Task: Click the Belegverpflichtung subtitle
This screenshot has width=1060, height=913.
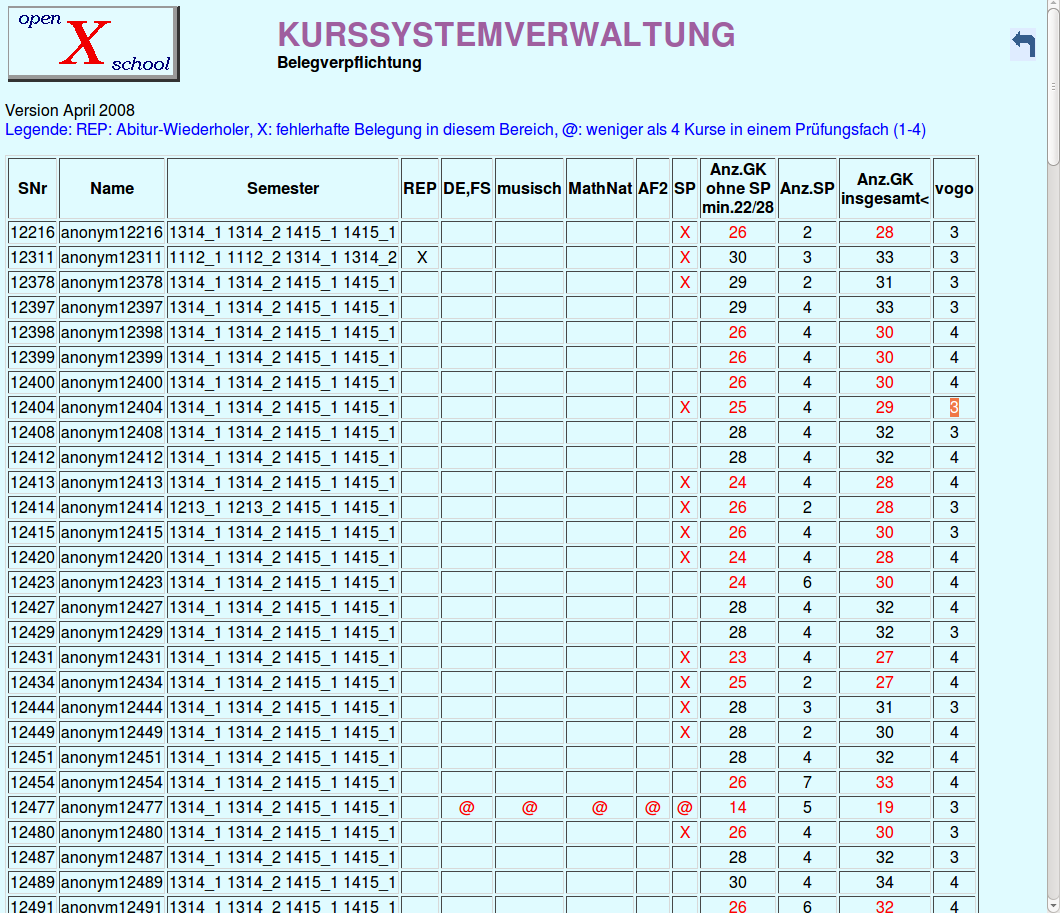Action: [x=350, y=63]
